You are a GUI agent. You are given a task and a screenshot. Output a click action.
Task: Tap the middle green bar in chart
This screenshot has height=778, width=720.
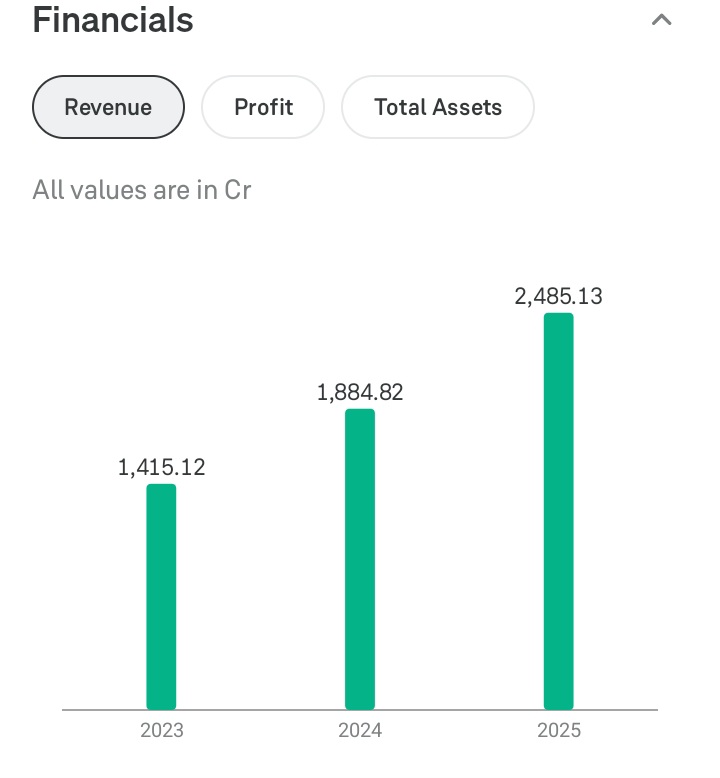pos(360,558)
